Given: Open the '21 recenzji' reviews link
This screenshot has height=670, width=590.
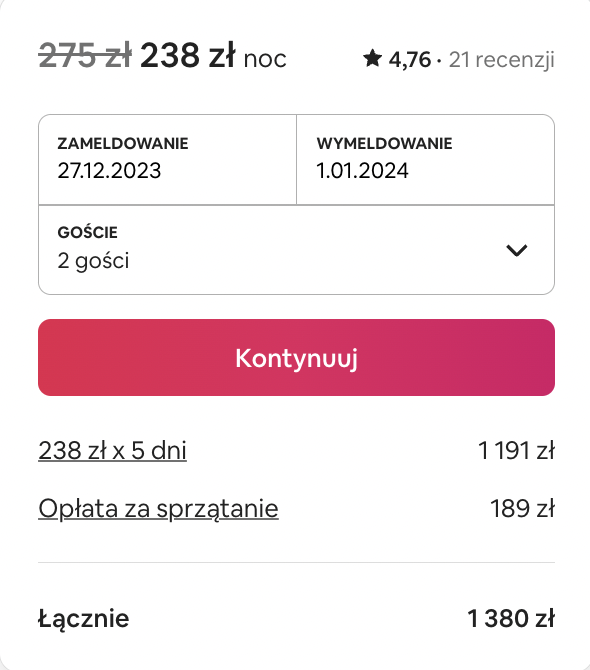Looking at the screenshot, I should (x=502, y=59).
